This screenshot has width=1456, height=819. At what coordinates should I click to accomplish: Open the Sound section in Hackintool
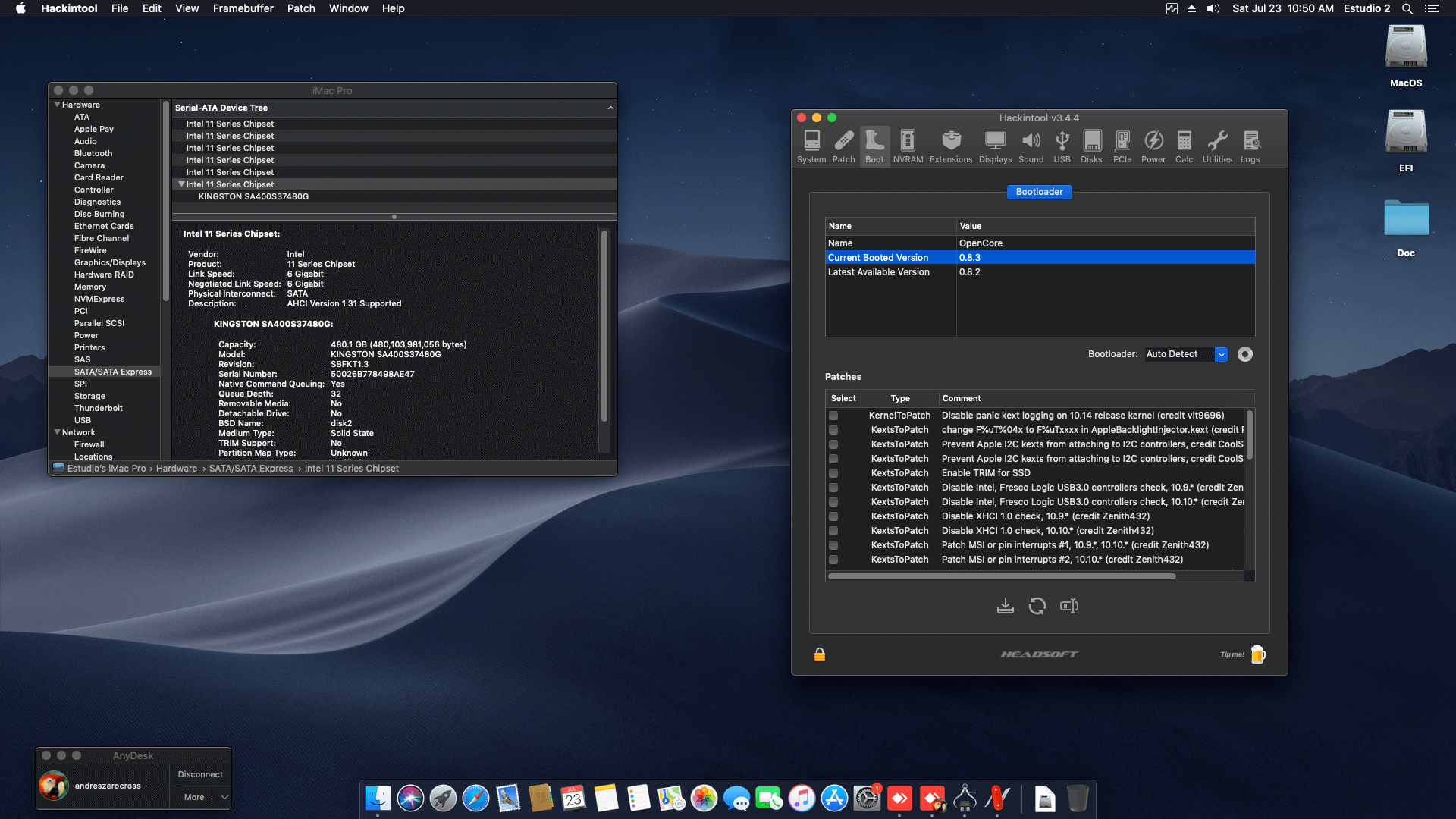coord(1031,146)
